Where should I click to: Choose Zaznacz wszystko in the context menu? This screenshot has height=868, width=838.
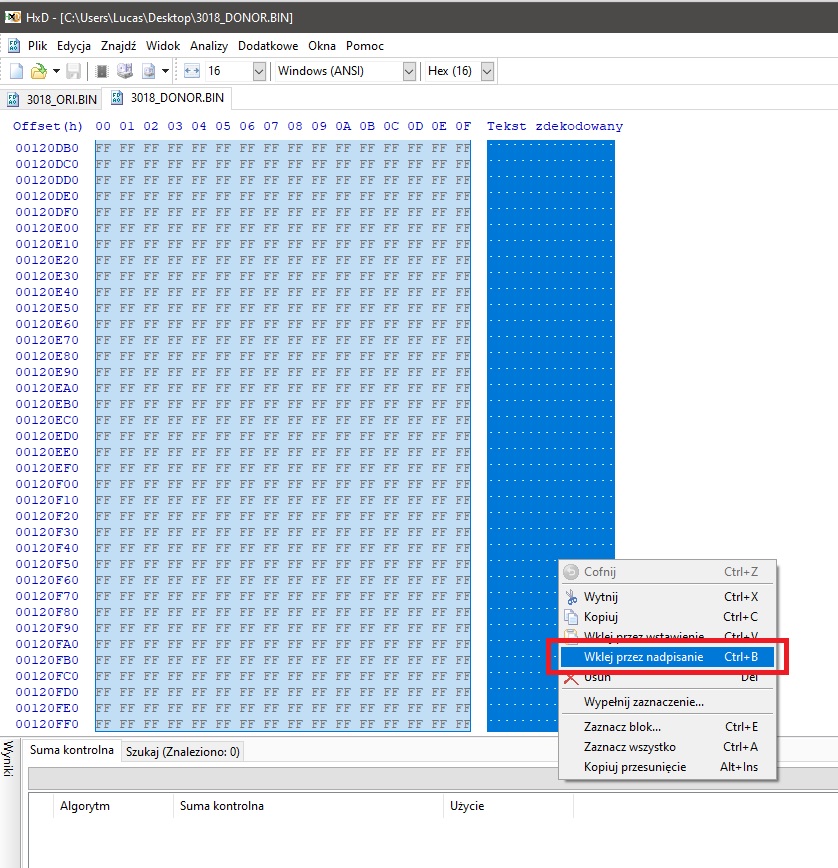[x=667, y=747]
